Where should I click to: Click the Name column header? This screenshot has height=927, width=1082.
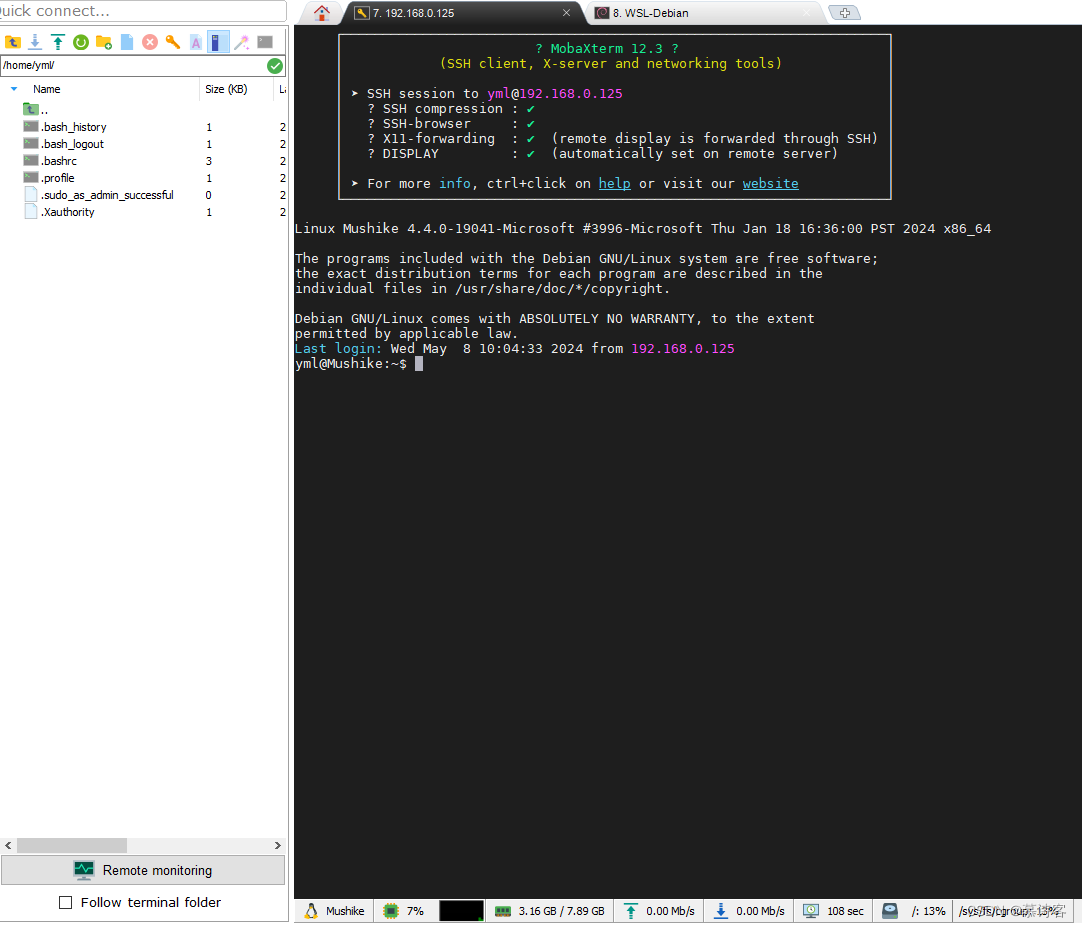pos(46,89)
